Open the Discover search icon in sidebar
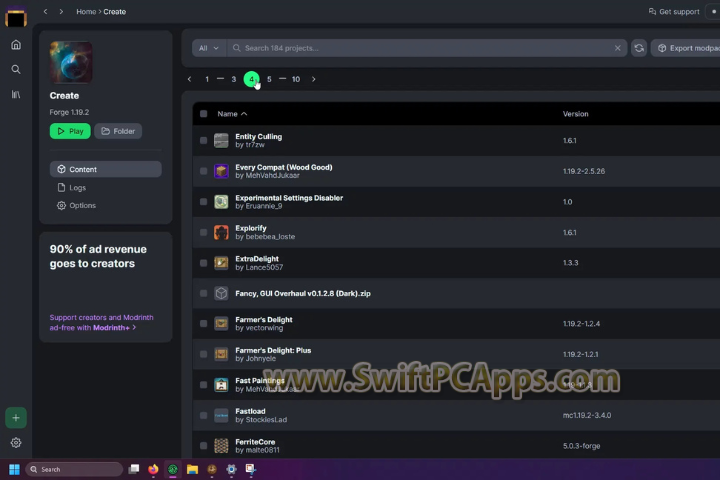The height and width of the screenshot is (480, 720). [16, 69]
